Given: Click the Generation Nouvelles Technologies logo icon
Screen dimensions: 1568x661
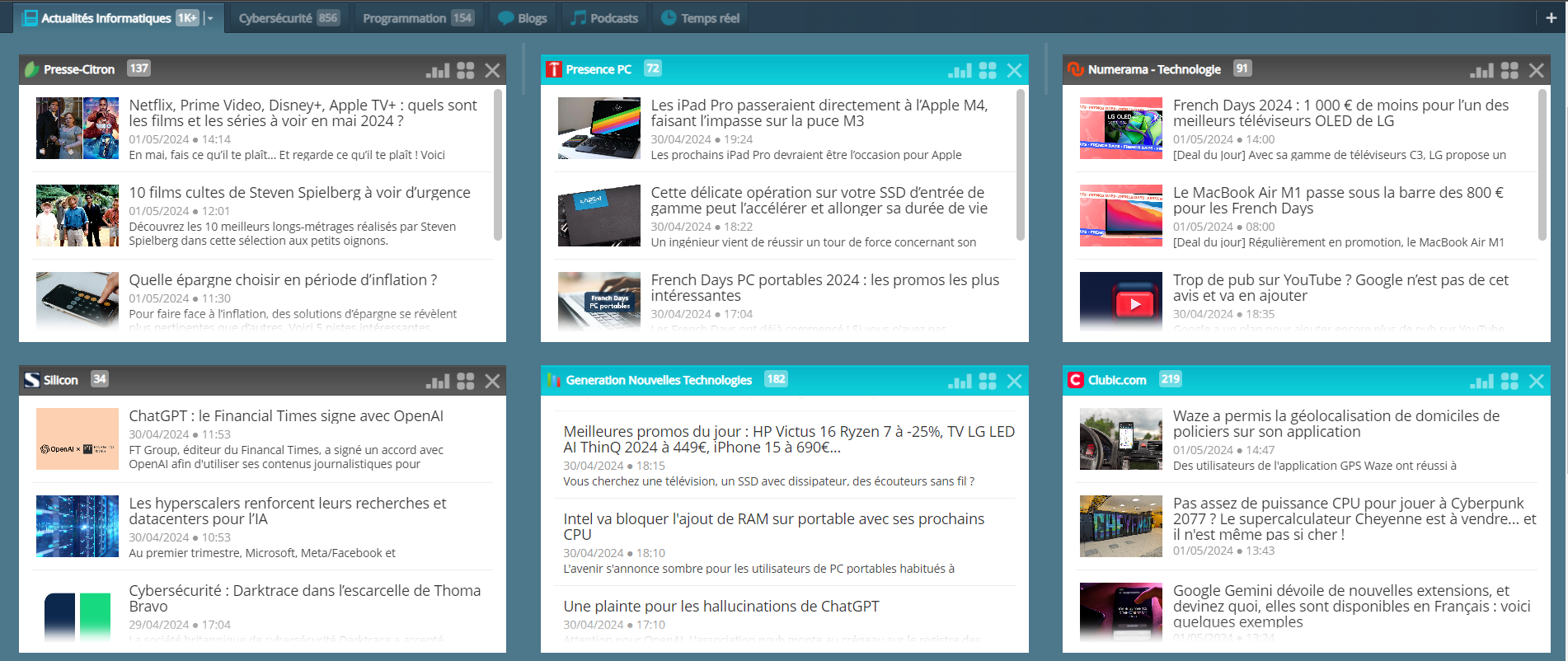Looking at the screenshot, I should (554, 380).
